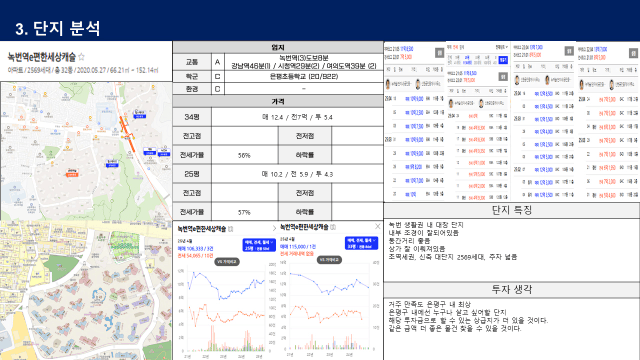640x360 pixels.
Task: Click the right chevron arrow on the left chart panel header
Action: pyautogui.click(x=274, y=228)
